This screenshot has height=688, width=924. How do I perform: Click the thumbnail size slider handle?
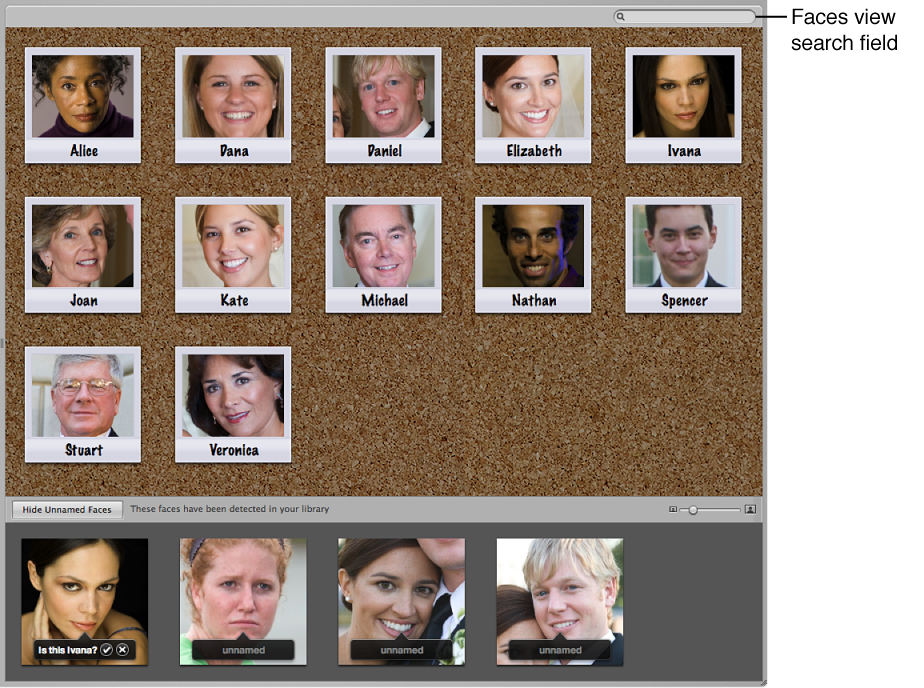pos(695,509)
